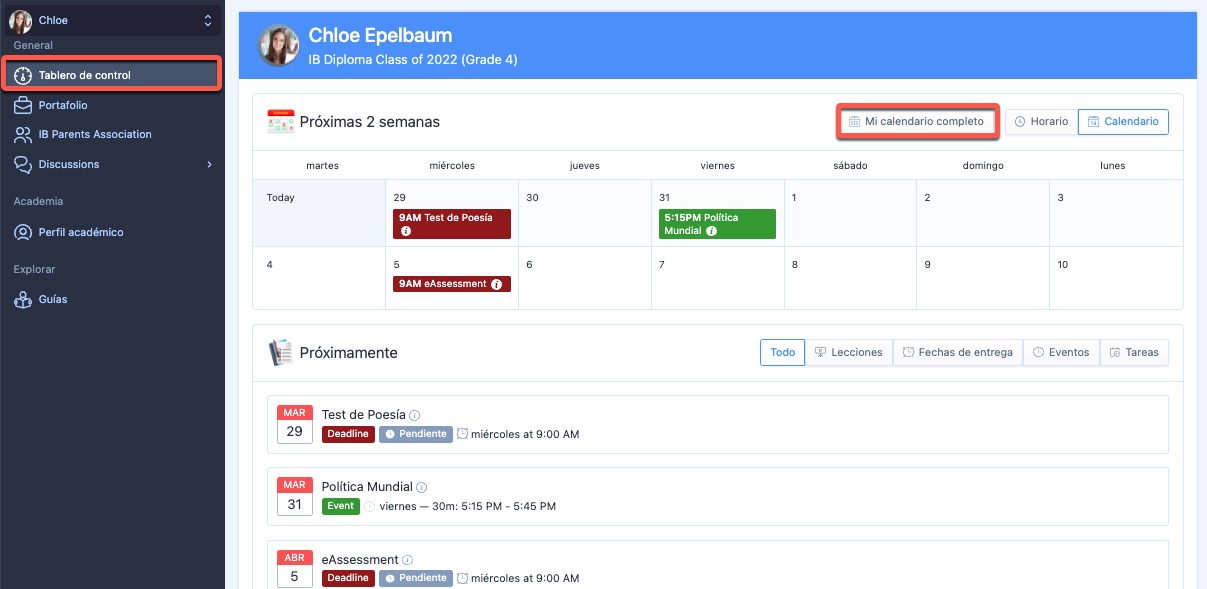Click info icon on Política Mundial calendar event
This screenshot has width=1207, height=589.
coord(711,231)
